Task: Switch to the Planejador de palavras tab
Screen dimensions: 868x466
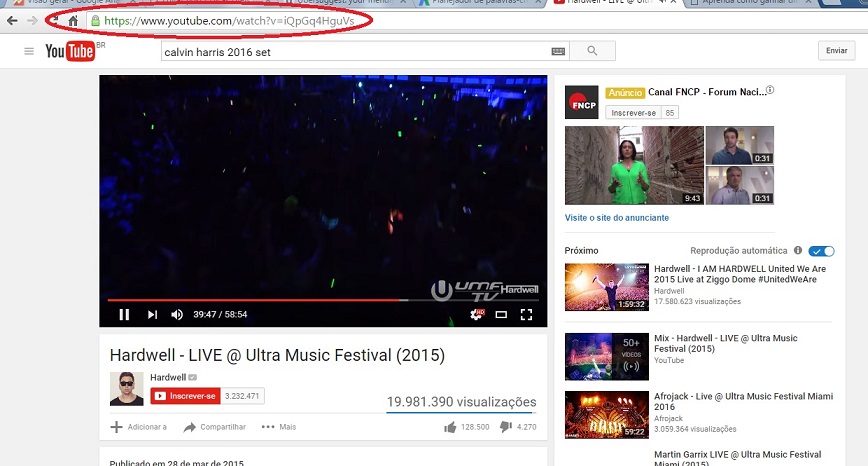Action: (480, 2)
